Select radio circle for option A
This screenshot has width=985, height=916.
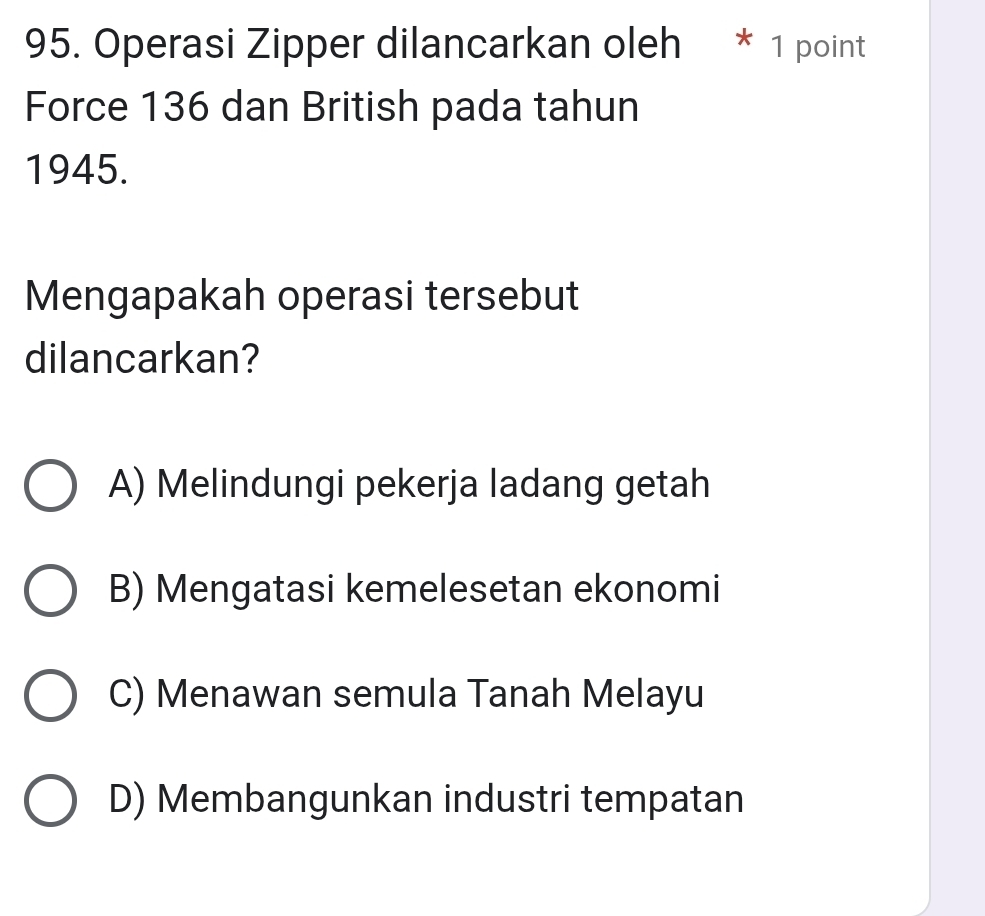pyautogui.click(x=50, y=487)
